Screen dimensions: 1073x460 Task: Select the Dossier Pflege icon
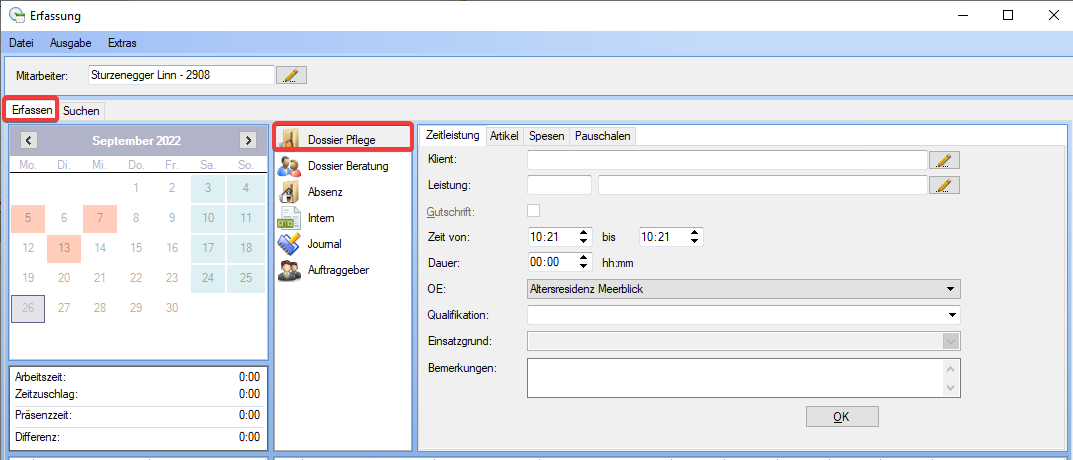[x=290, y=139]
